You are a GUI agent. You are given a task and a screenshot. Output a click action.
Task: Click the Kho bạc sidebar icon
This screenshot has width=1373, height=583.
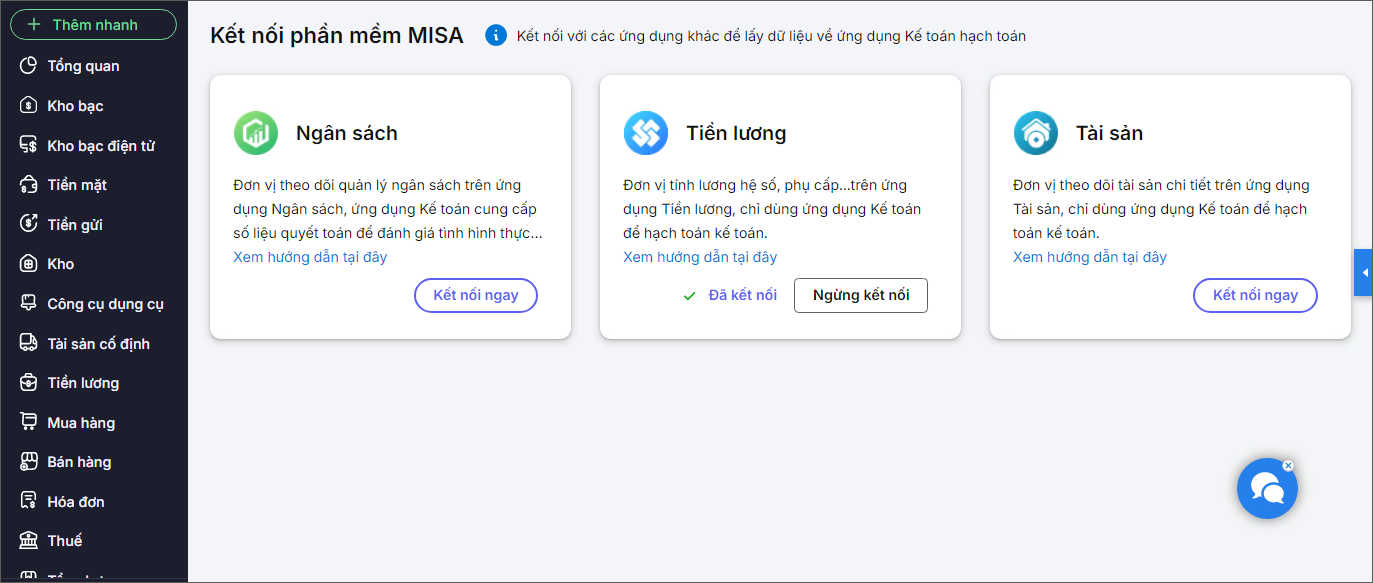pos(29,106)
